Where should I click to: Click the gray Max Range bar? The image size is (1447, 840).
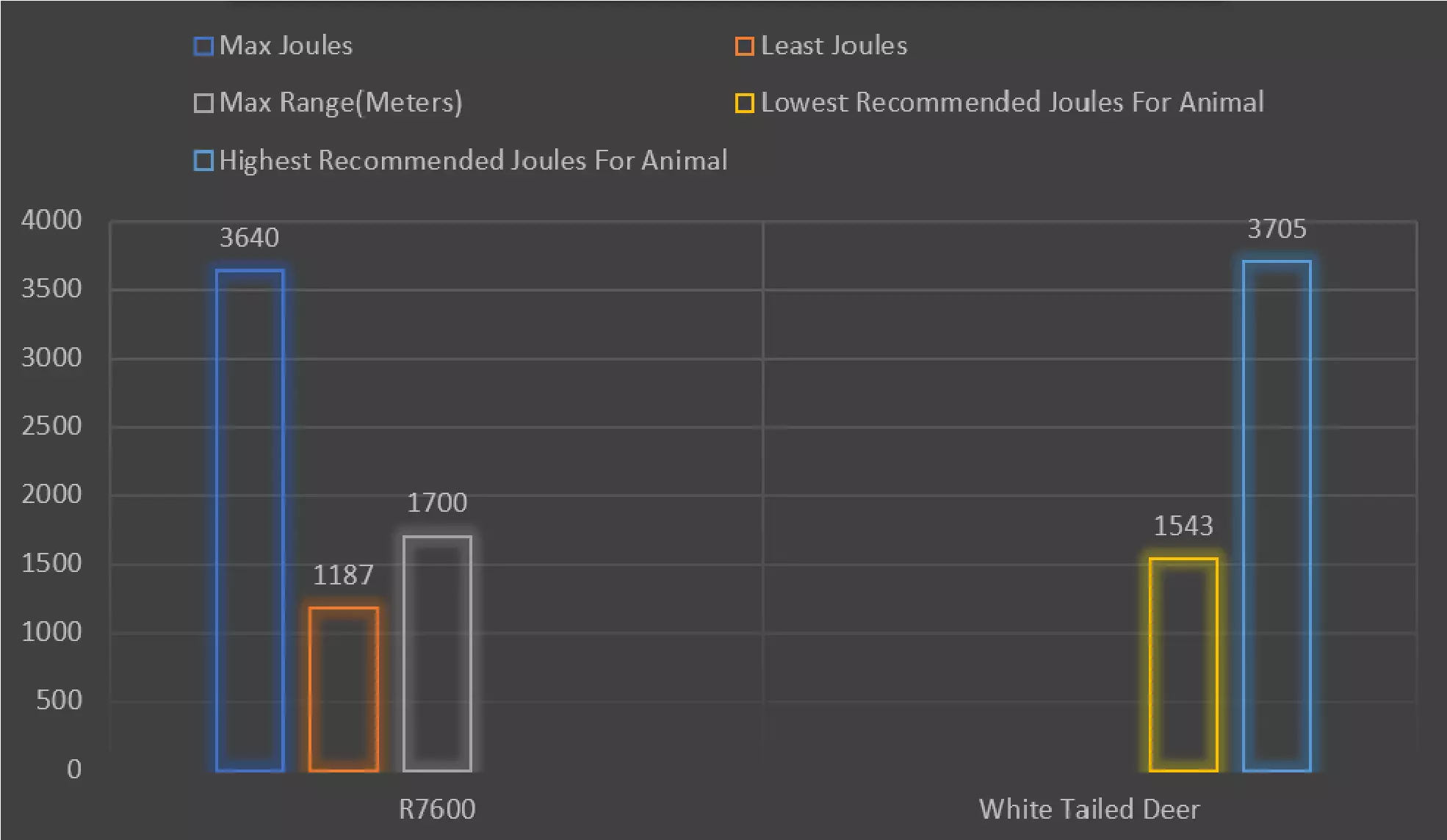pyautogui.click(x=437, y=653)
